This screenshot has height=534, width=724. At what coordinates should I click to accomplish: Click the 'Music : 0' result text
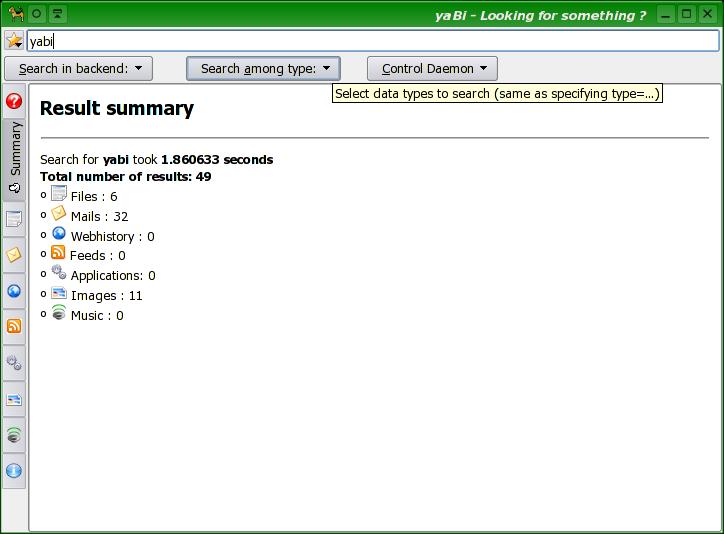tap(97, 316)
